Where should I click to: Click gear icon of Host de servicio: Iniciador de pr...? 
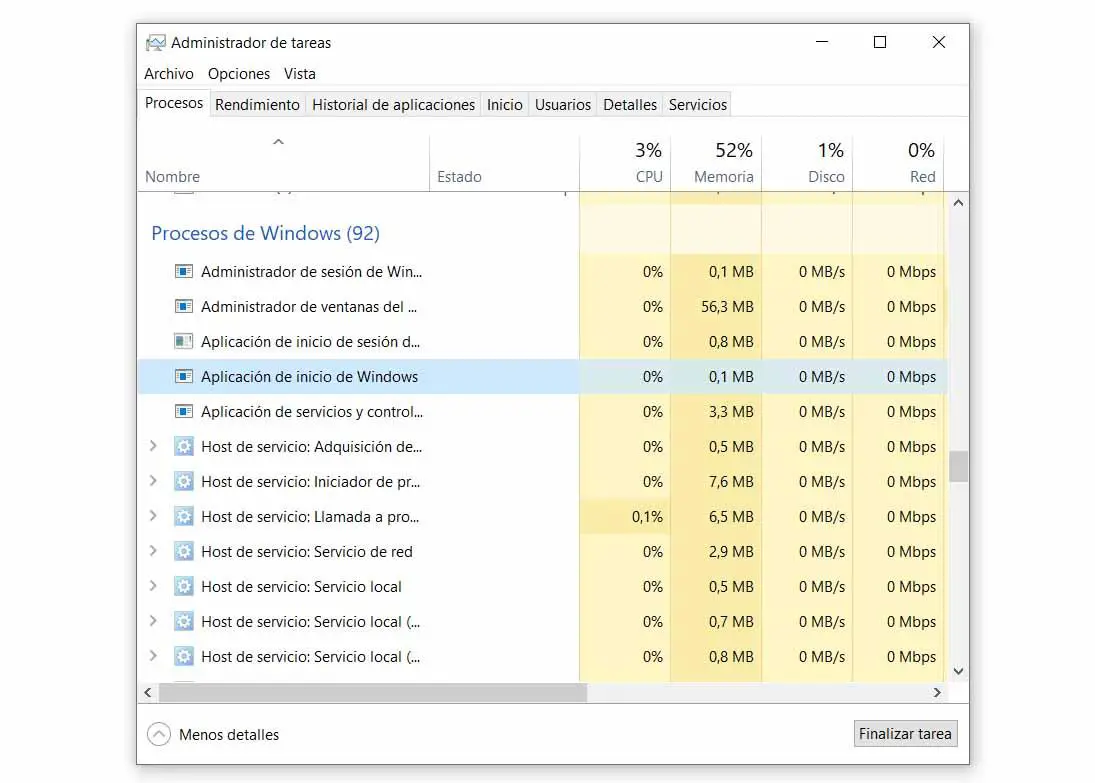(184, 481)
